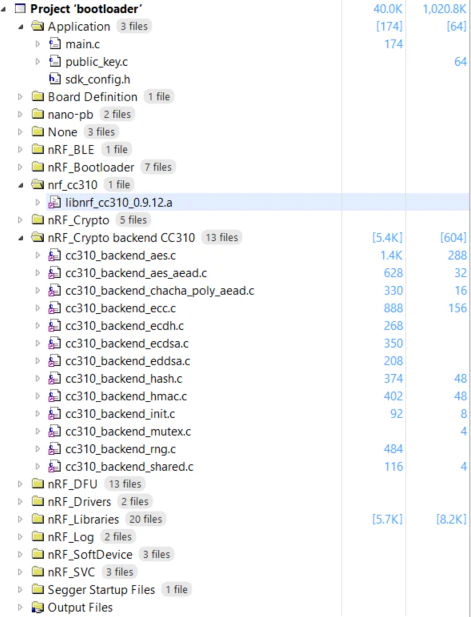Image resolution: width=471 pixels, height=617 pixels.
Task: Click the 484 value for cc310_backend_rng.c
Action: coord(393,449)
